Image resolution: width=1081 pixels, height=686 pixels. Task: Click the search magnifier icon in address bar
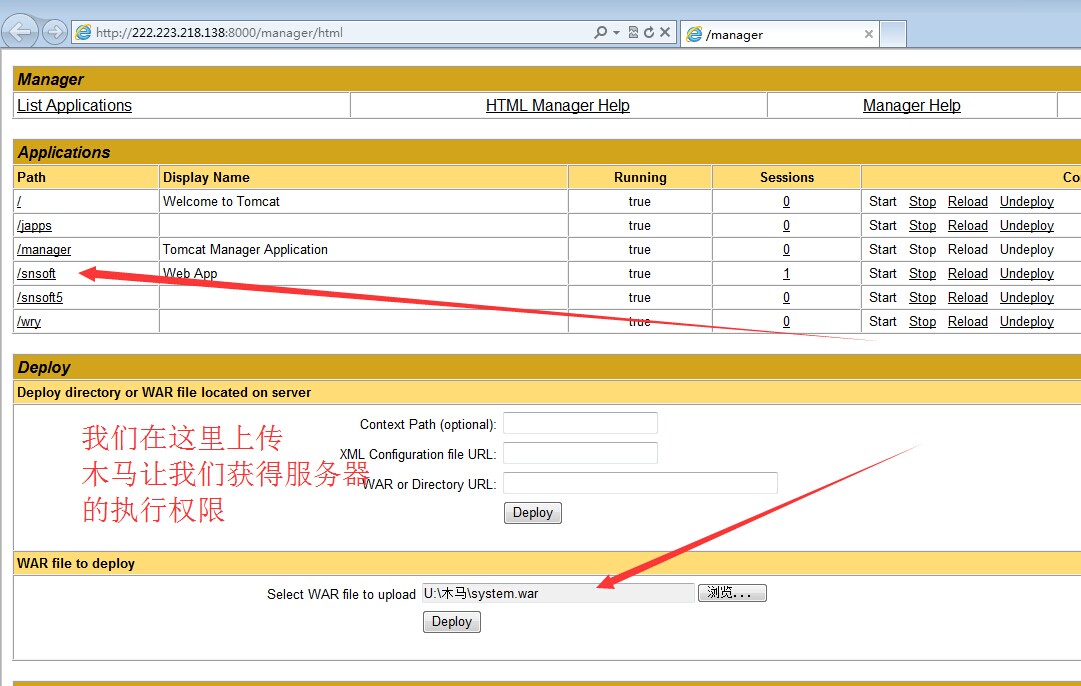600,32
